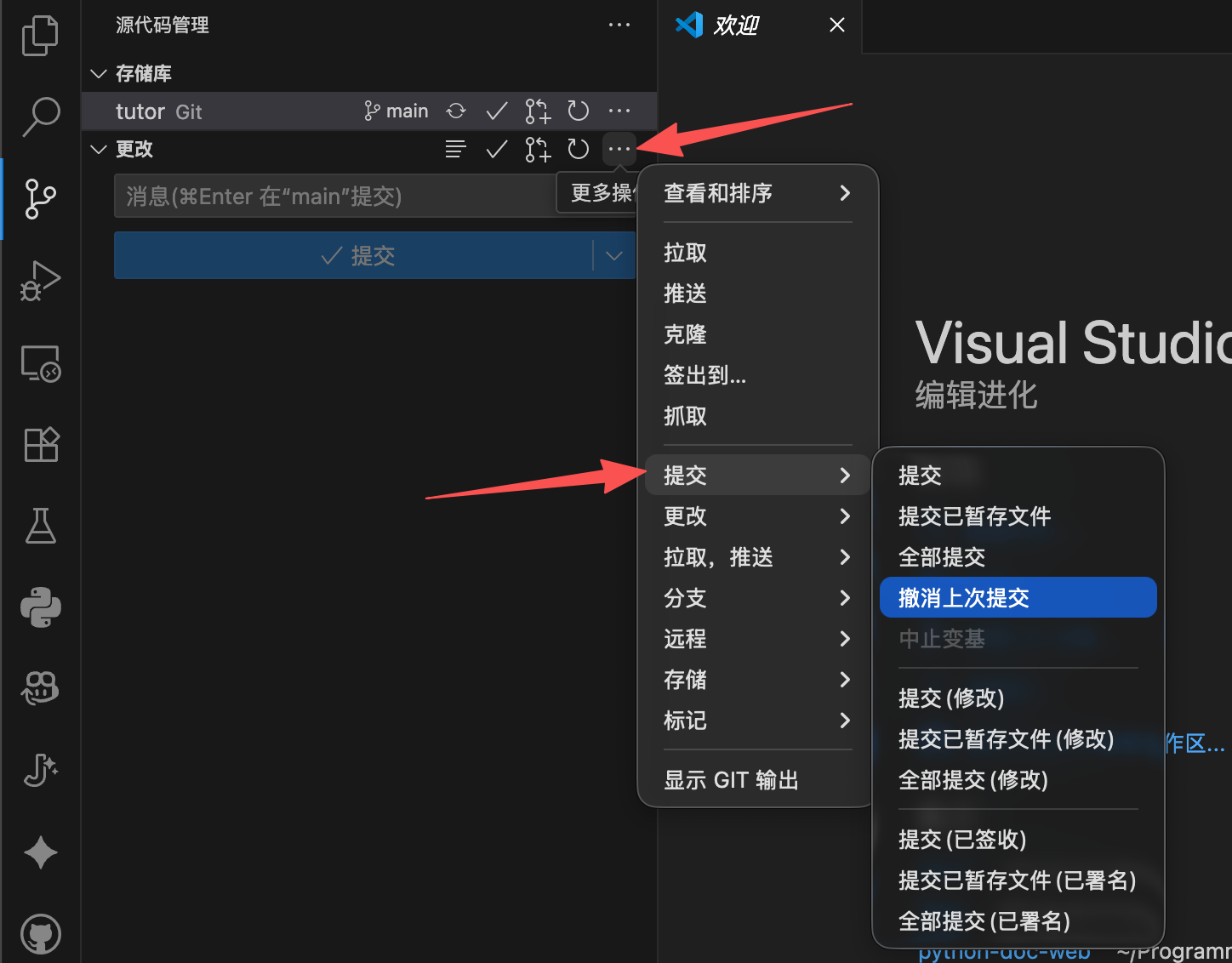The width and height of the screenshot is (1232, 963).
Task: Open the Explorer files icon in activity bar
Action: click(40, 37)
